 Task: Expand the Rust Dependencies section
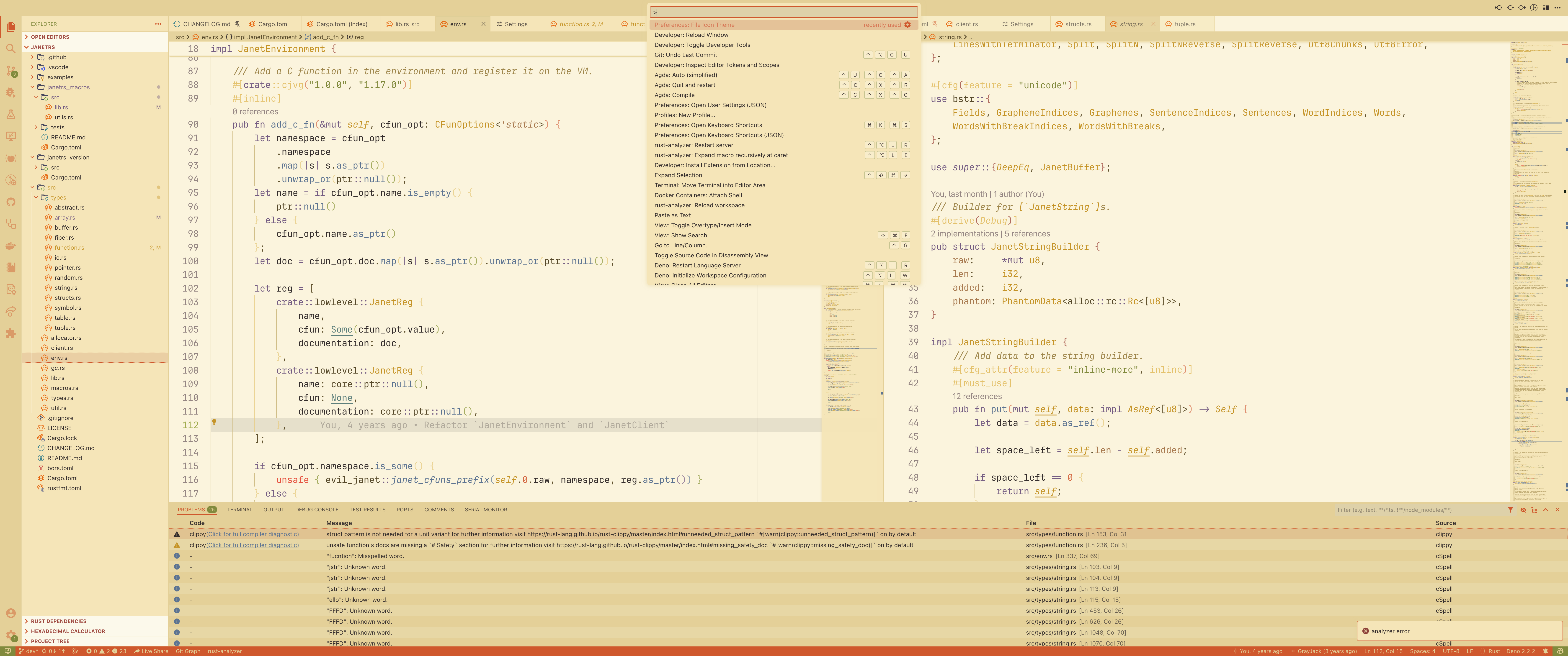point(58,621)
